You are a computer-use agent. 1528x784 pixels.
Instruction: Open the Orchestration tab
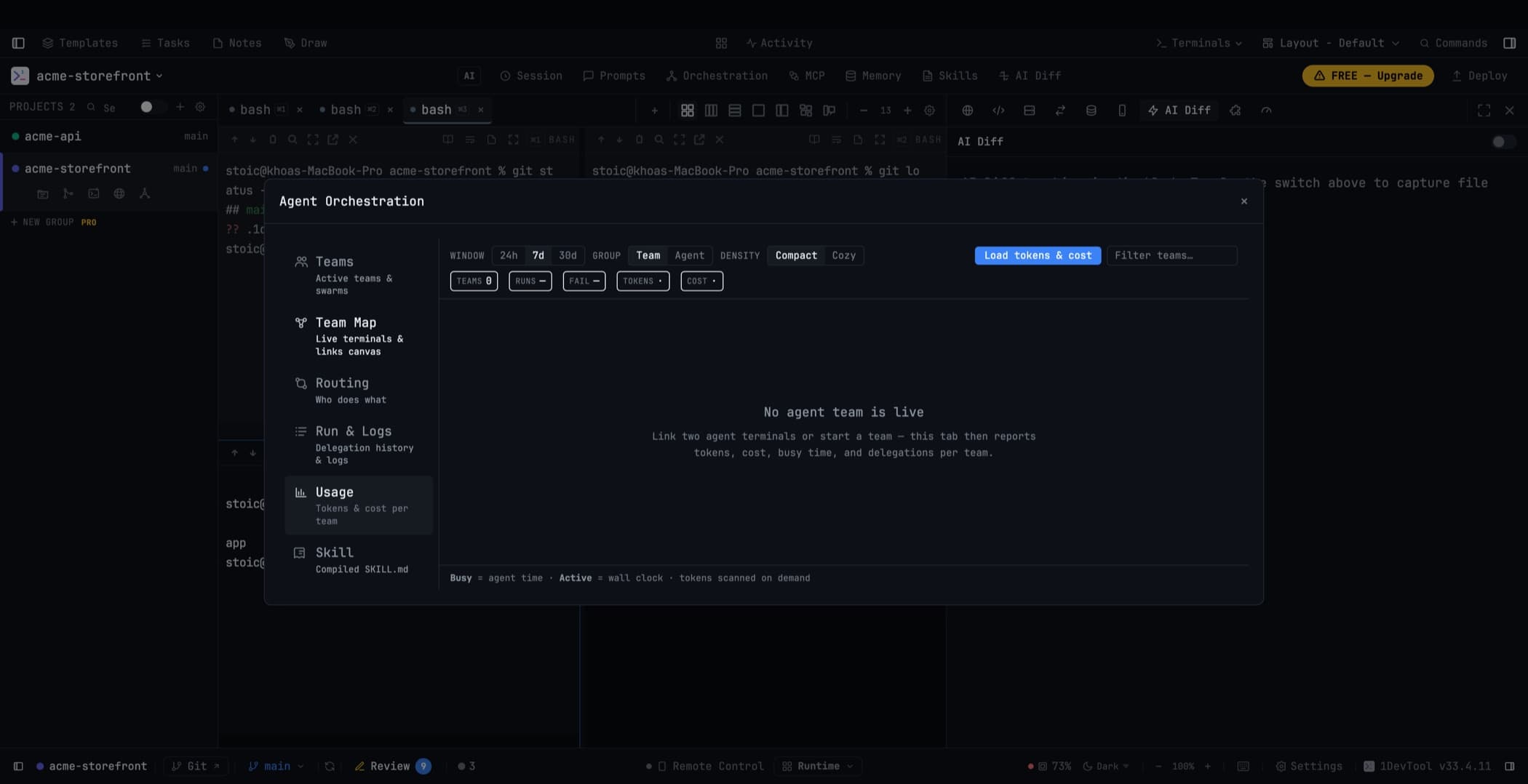pyautogui.click(x=717, y=76)
